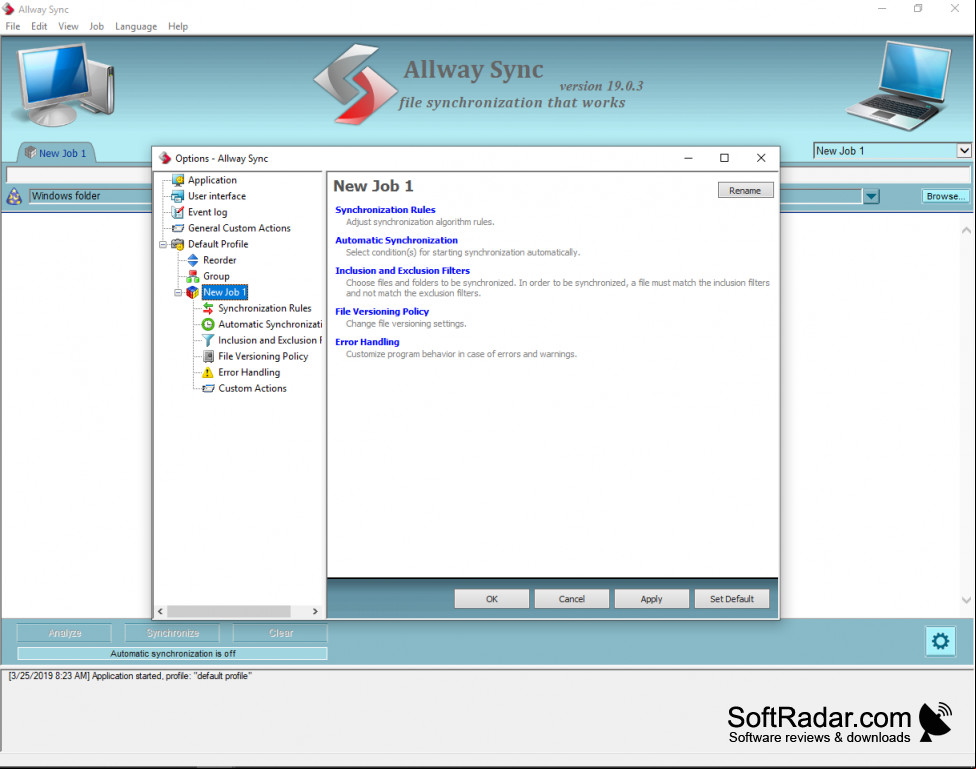Open the Inclusion and Exclusion Filters link
The image size is (976, 769).
pyautogui.click(x=403, y=271)
